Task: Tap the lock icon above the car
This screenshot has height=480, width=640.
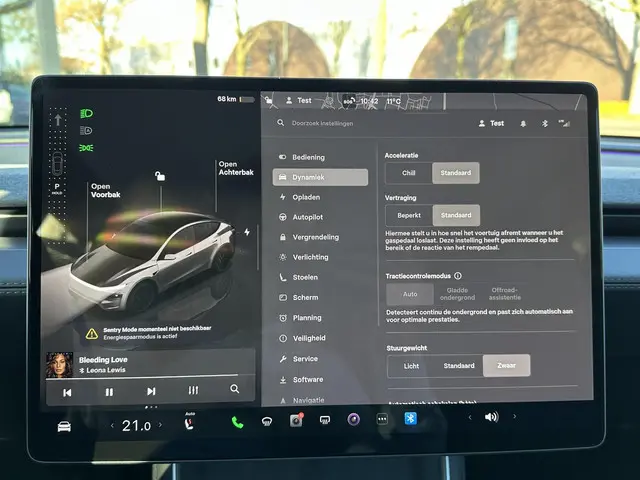Action: point(159,177)
